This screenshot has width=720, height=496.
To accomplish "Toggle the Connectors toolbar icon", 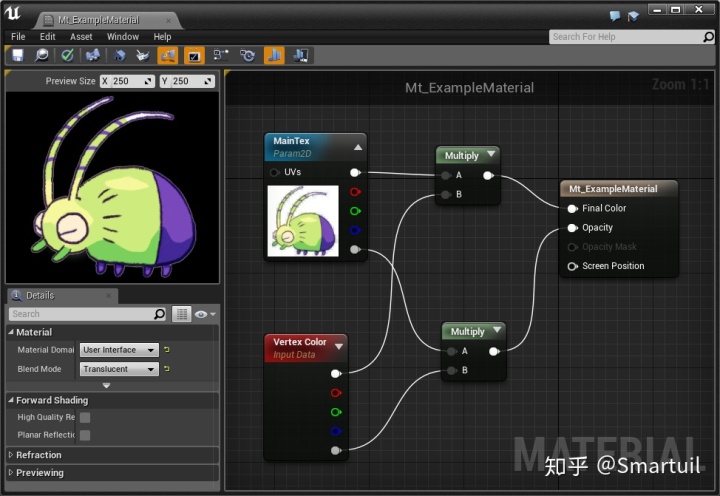I will (x=168, y=56).
